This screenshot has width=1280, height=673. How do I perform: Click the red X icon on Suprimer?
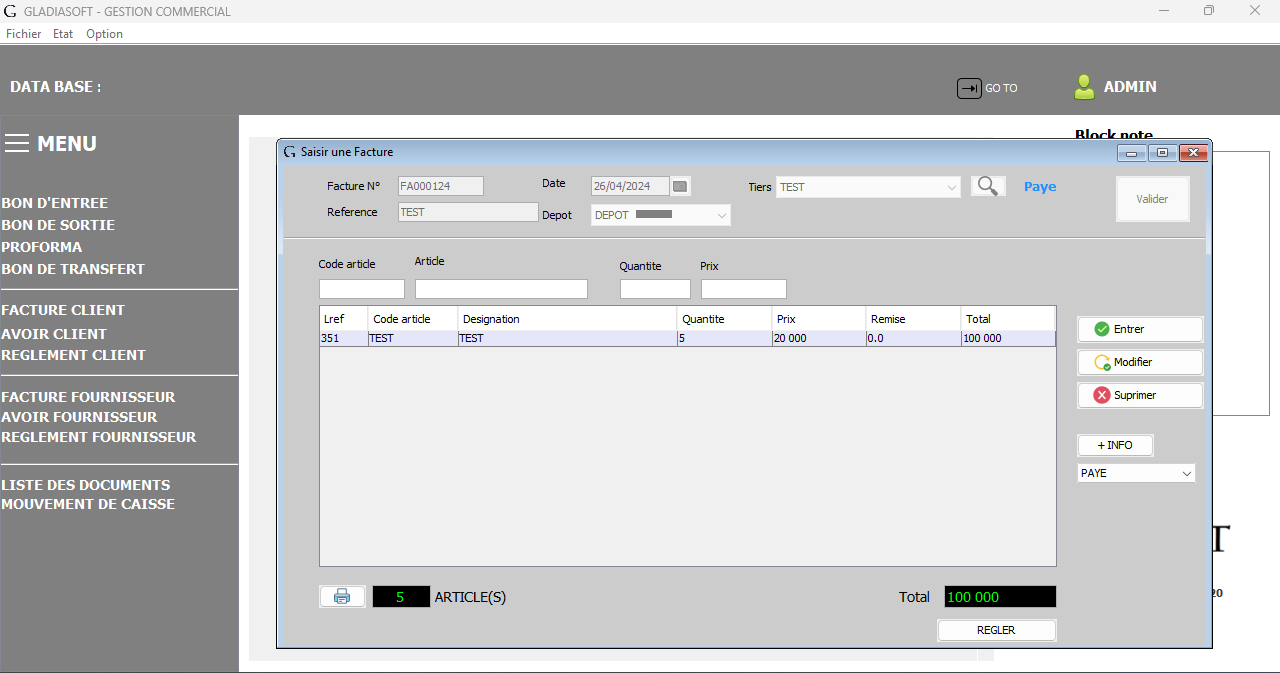[x=1101, y=395]
